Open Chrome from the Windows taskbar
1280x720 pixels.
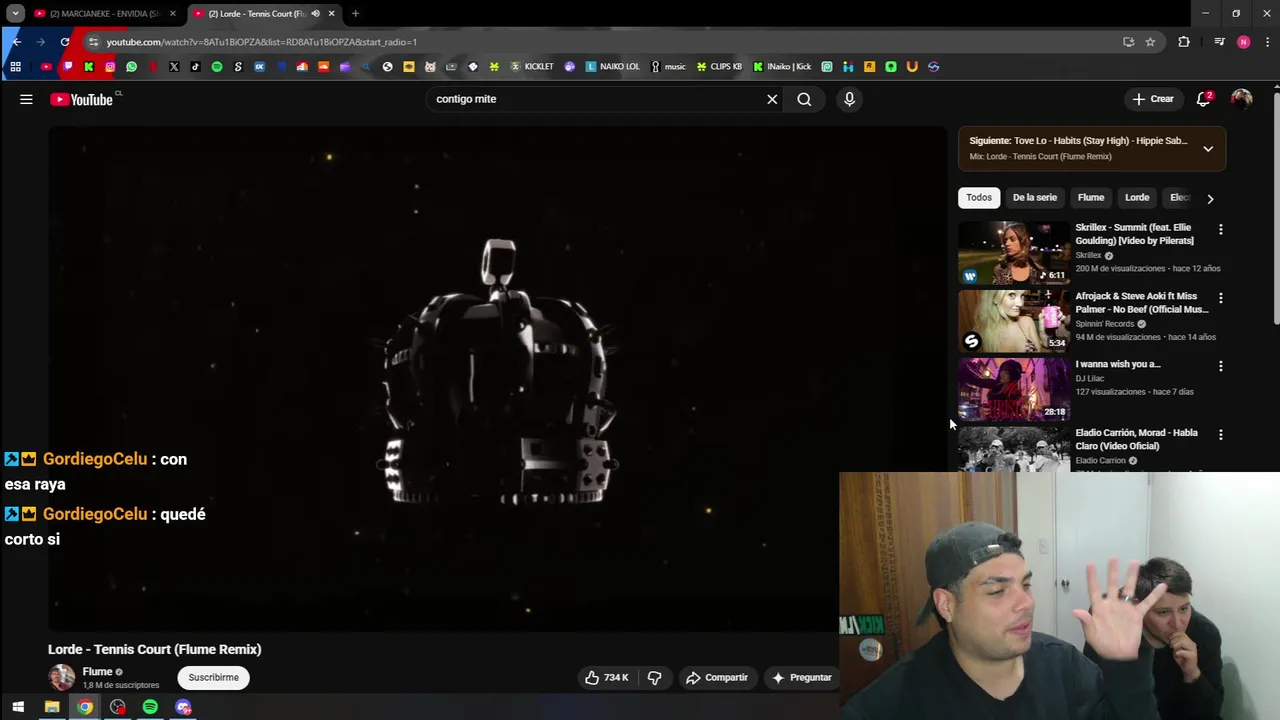[85, 707]
